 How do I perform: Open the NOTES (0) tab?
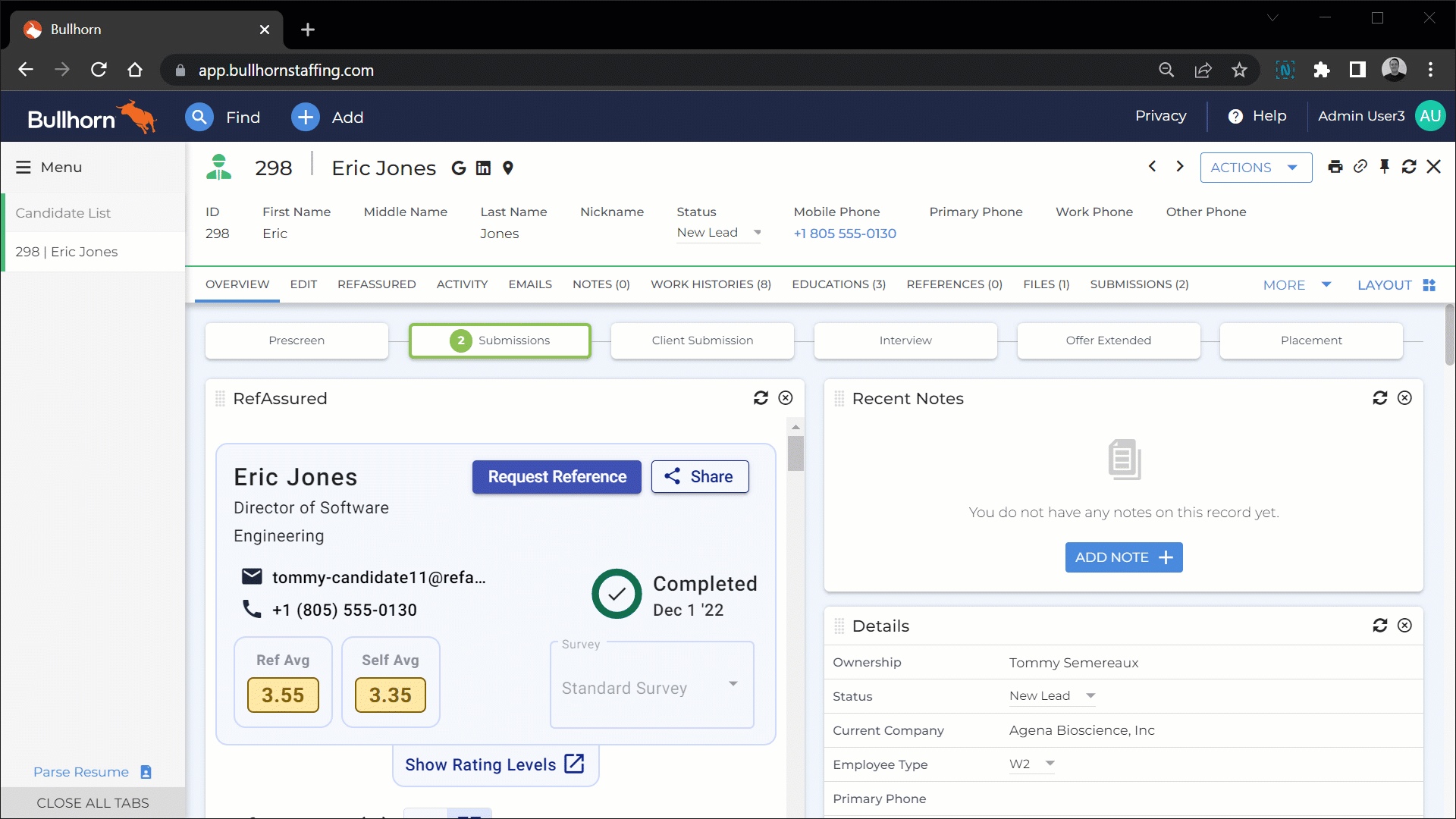click(601, 284)
